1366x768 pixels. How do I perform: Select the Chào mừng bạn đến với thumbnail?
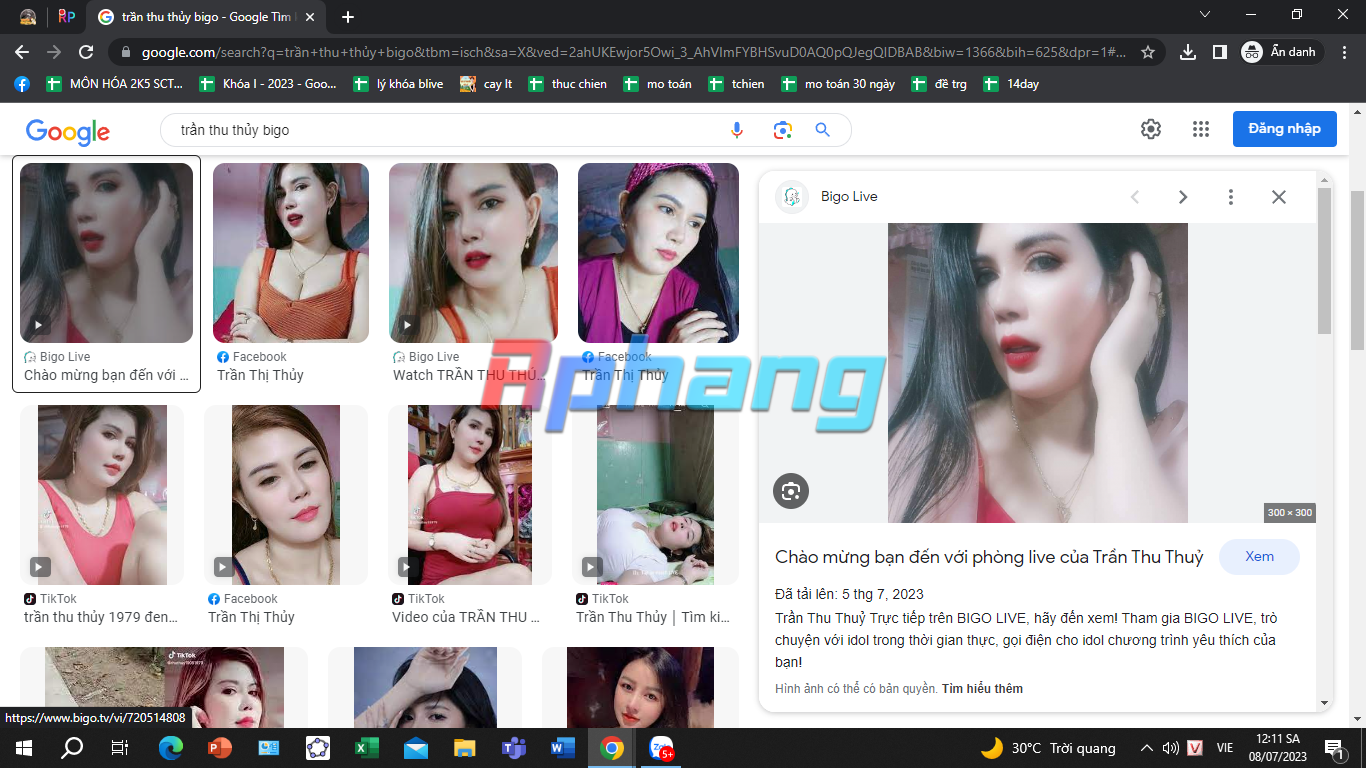tap(107, 253)
